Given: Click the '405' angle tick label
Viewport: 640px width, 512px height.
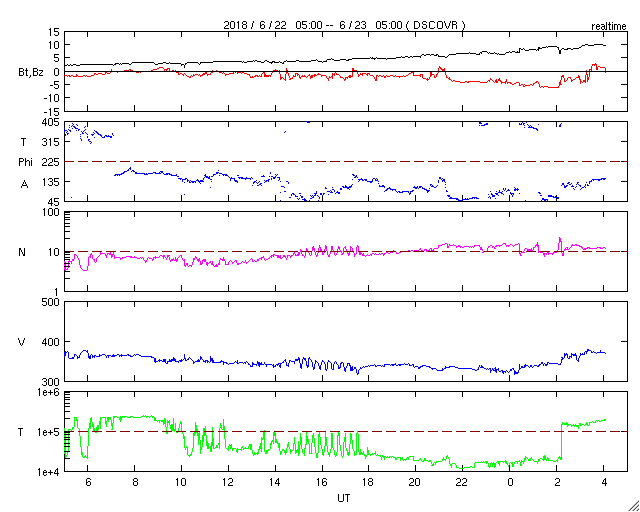Looking at the screenshot, I should (x=53, y=122).
